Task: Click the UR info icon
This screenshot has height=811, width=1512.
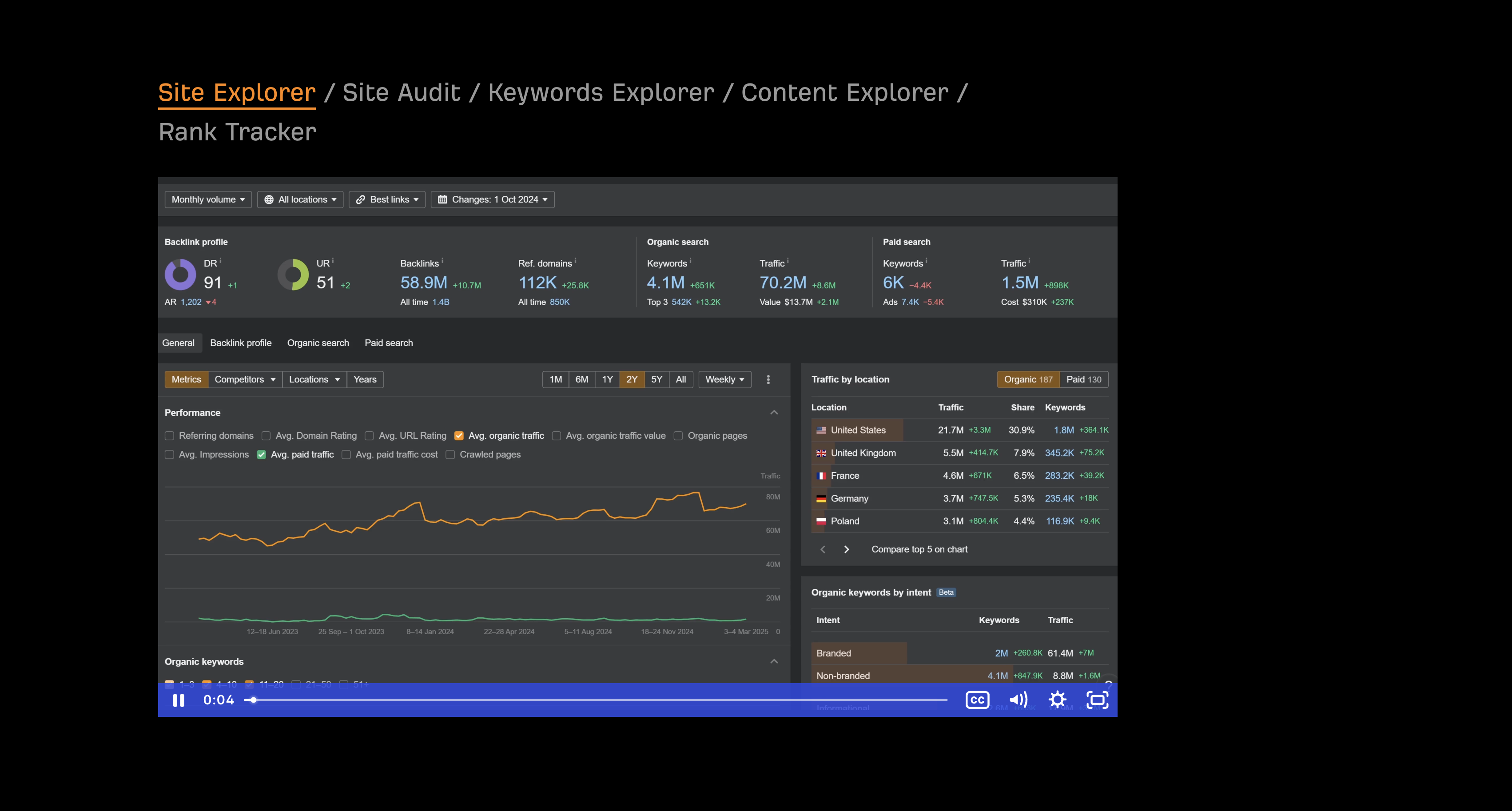Action: [x=333, y=261]
